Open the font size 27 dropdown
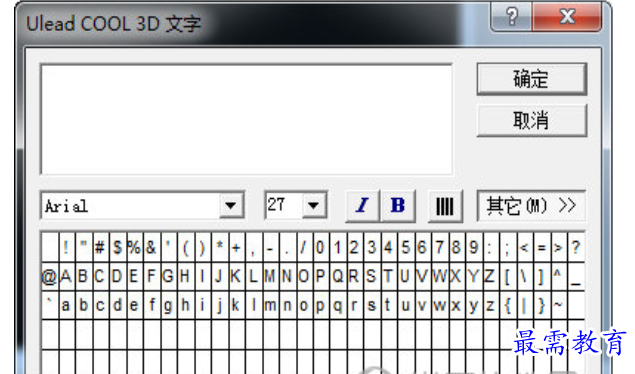Image resolution: width=635 pixels, height=374 pixels. coord(313,206)
